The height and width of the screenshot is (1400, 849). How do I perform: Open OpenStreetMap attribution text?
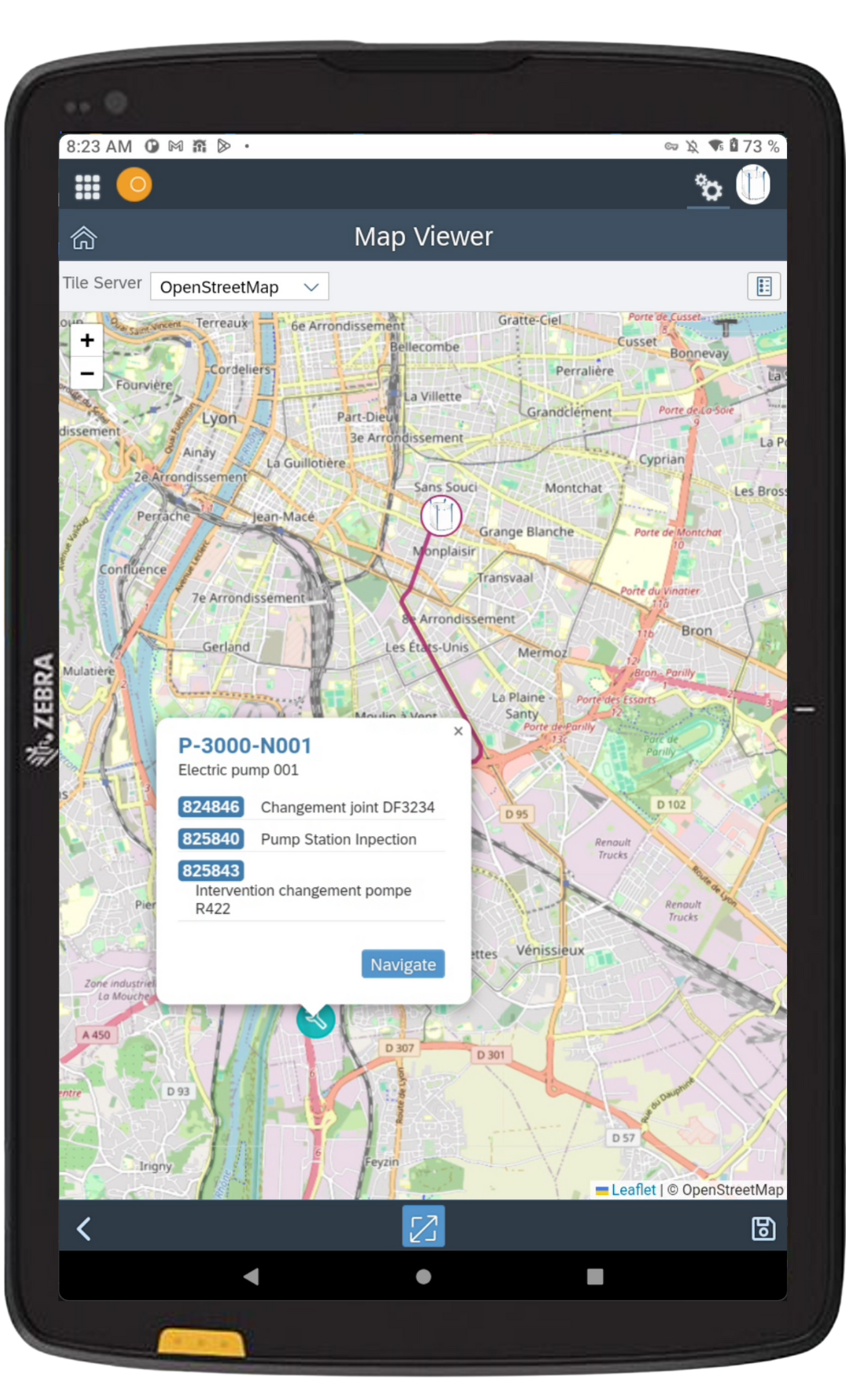pos(733,1190)
